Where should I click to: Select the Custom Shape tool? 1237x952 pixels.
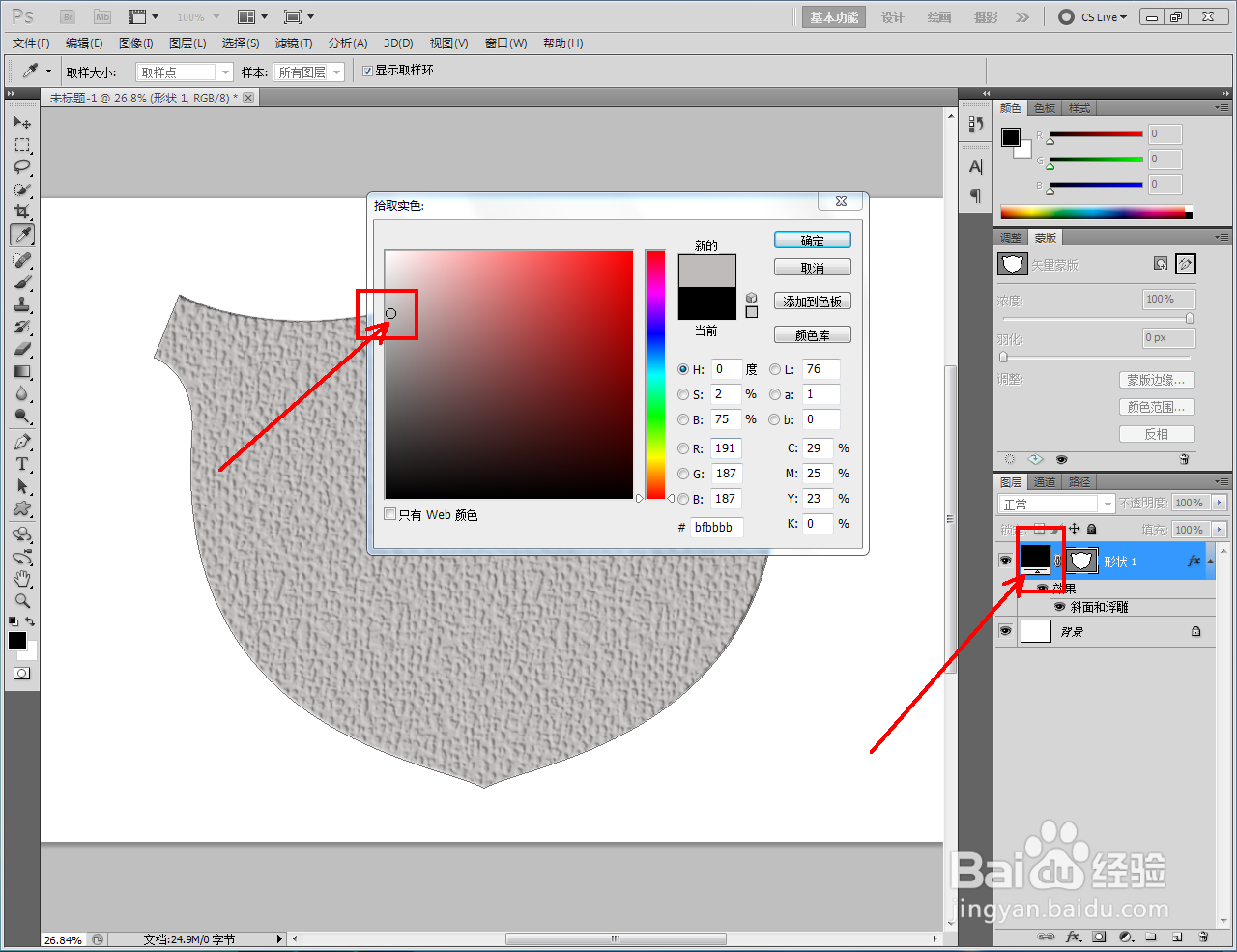tap(22, 508)
